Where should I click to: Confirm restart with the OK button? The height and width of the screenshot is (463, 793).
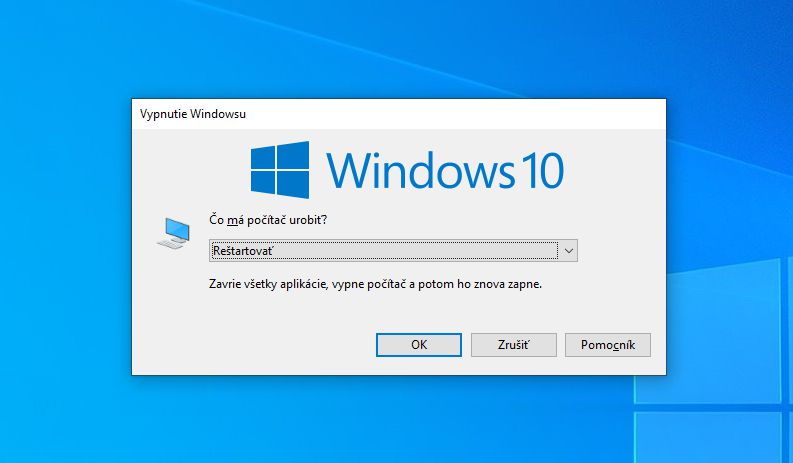point(419,345)
